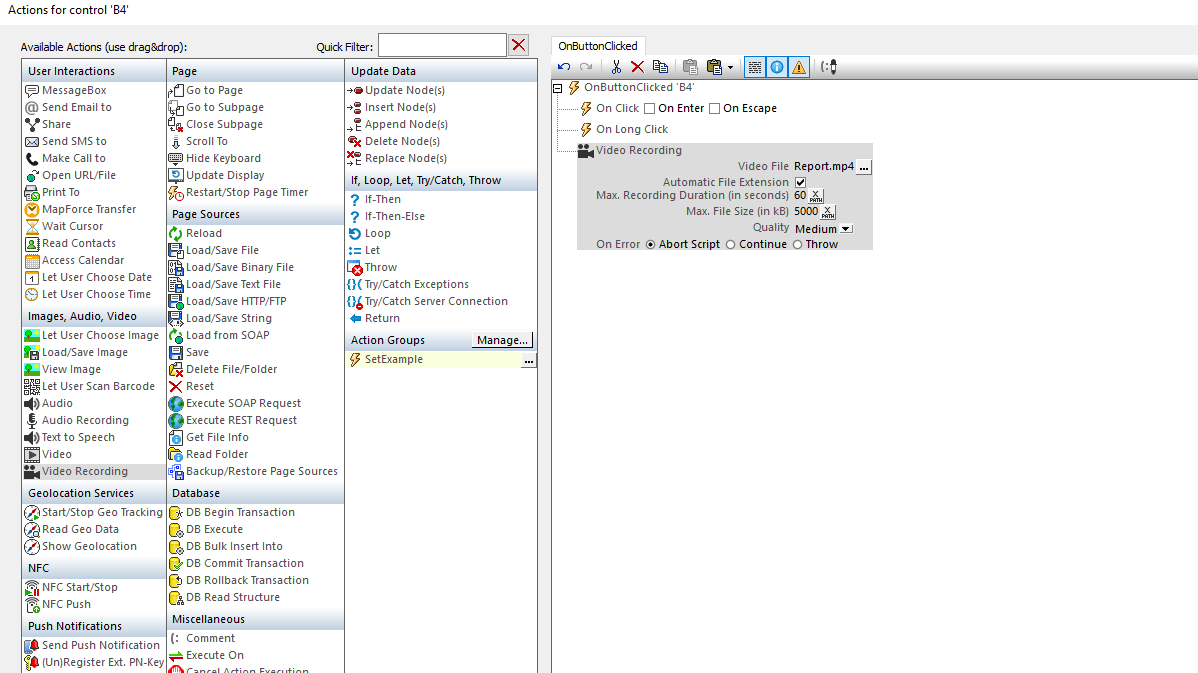Collapse the OnButtonClicked 'B4' tree node
Screen dimensions: 1198x673
pyautogui.click(x=558, y=87)
